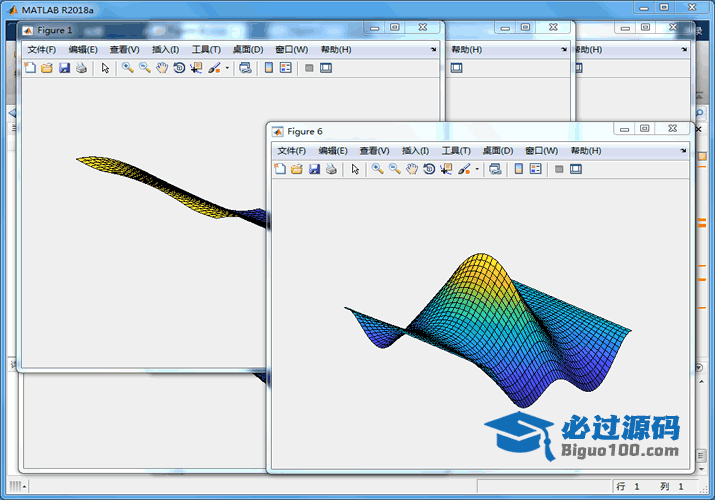Select Zoom Out tool in Figure 1
The height and width of the screenshot is (500, 715).
coord(145,68)
